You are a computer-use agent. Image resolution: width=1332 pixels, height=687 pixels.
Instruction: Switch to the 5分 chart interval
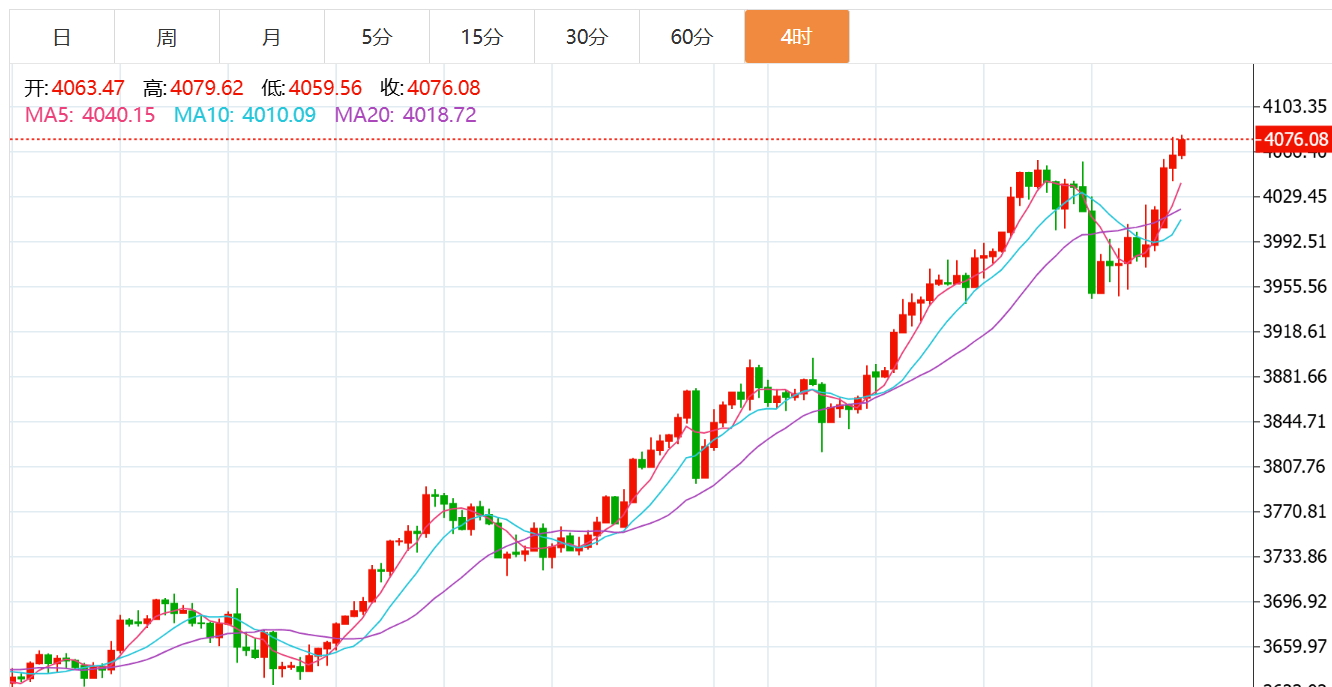[377, 37]
